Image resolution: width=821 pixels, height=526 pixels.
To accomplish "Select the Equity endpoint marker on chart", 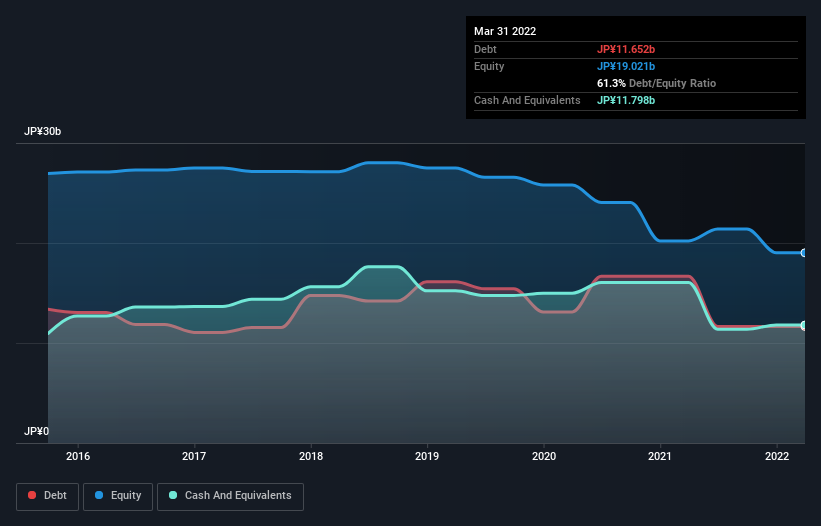I will tap(804, 253).
